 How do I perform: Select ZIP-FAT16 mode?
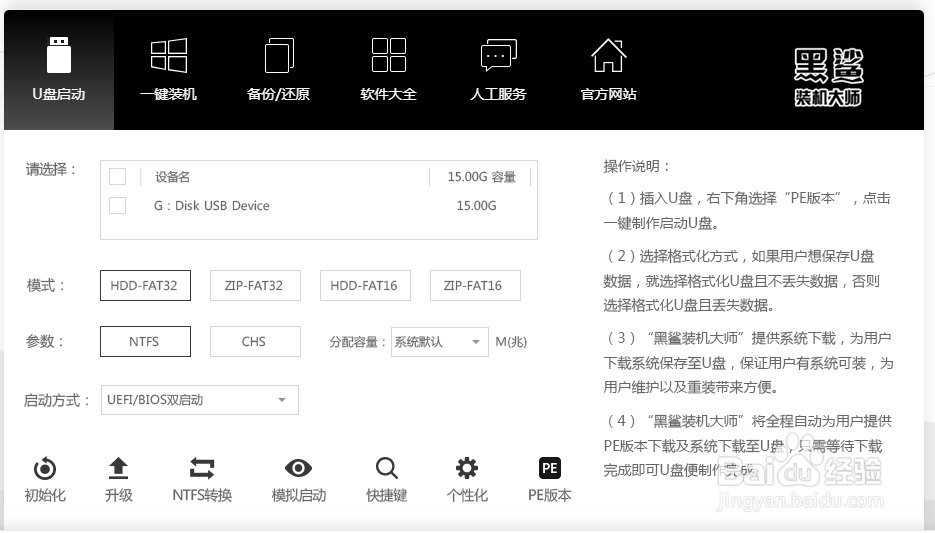pos(475,286)
